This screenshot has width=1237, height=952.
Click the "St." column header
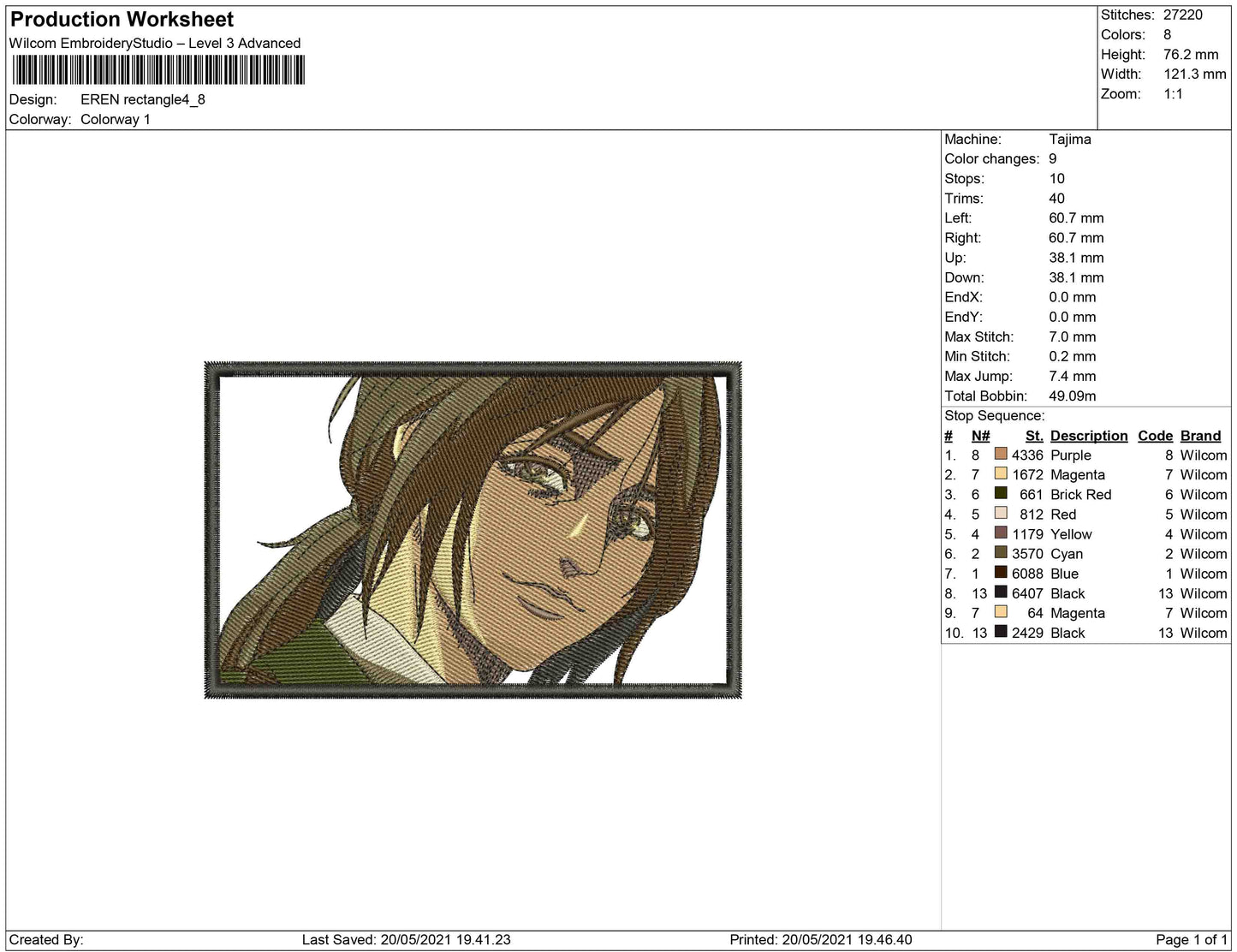[x=1034, y=436]
